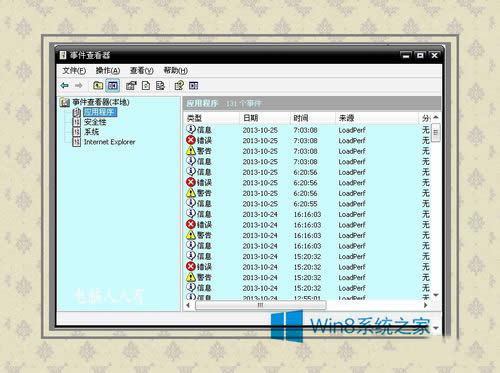Image resolution: width=500 pixels, height=373 pixels.
Task: Open the 文件(F) menu
Action: tap(74, 71)
